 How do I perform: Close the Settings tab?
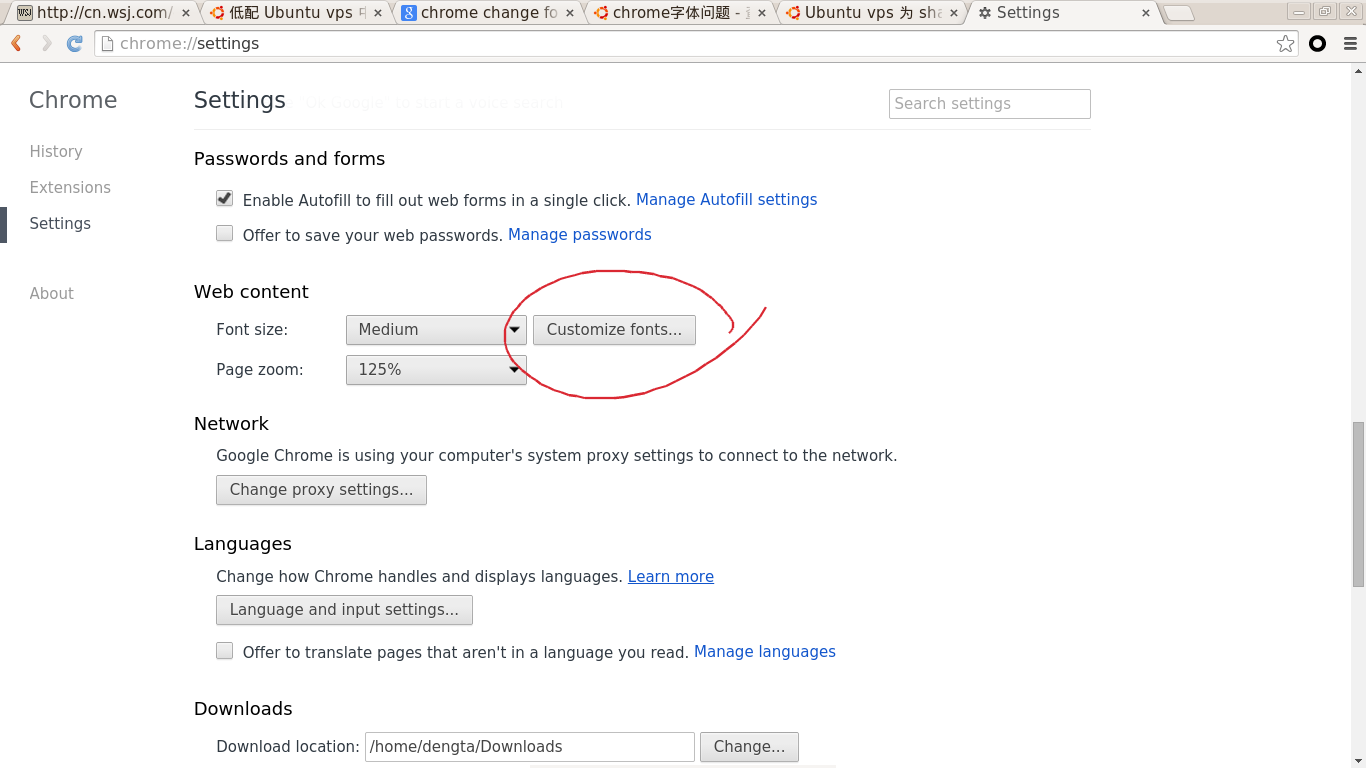[x=1146, y=13]
